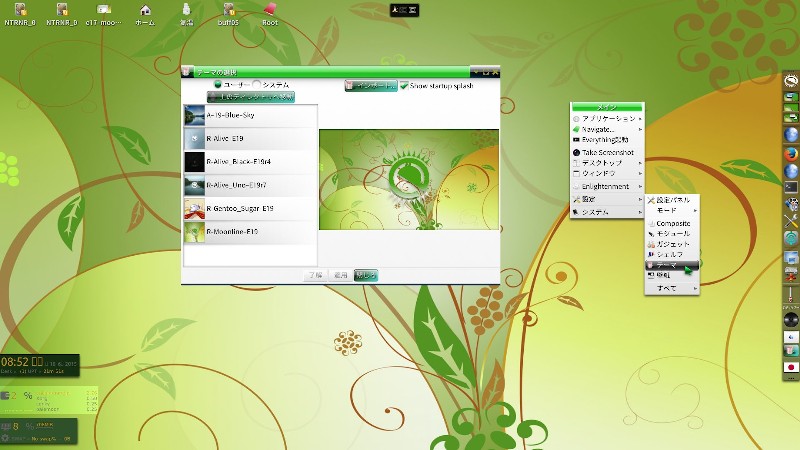Select the R-Alive-E19 theme row

250,138
